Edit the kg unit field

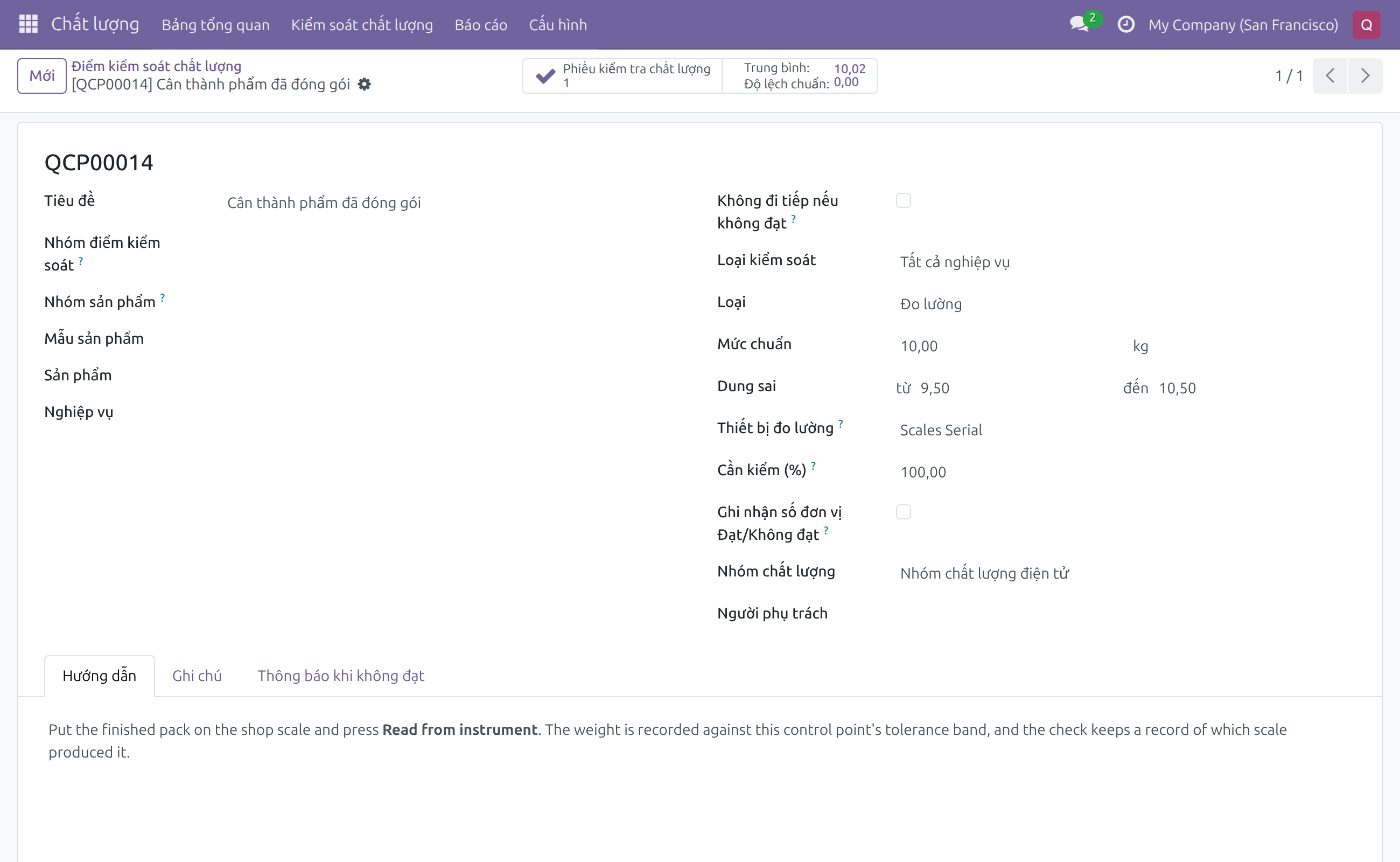[1242, 346]
